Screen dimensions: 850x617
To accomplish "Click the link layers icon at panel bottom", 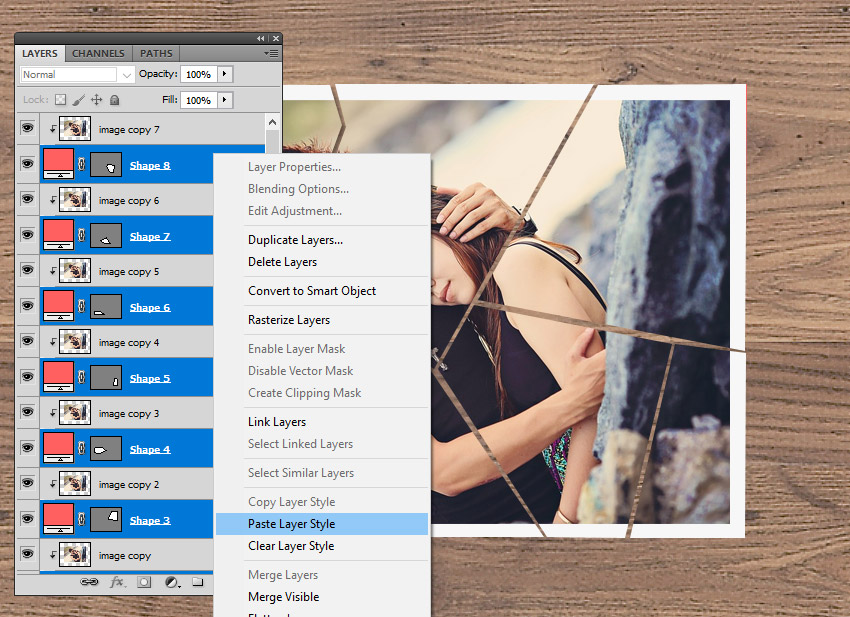I will [89, 582].
